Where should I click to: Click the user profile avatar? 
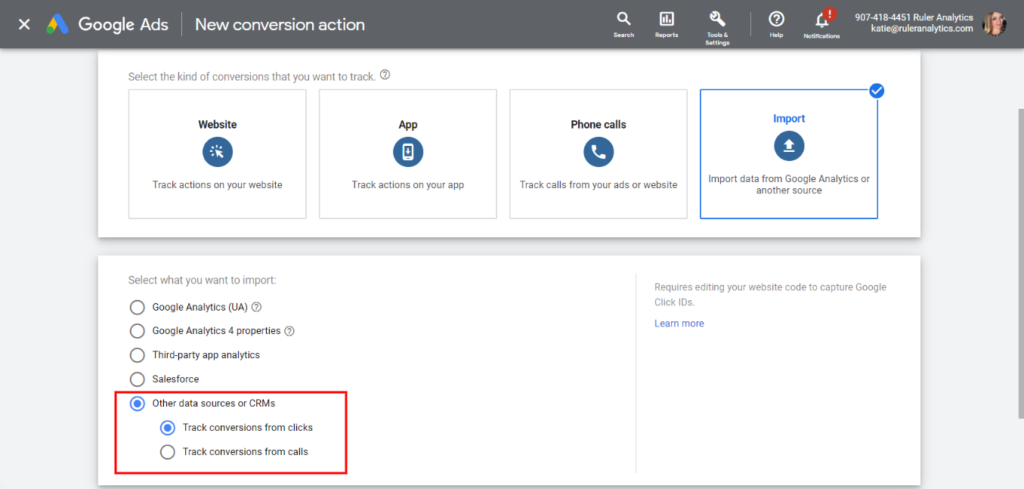(994, 23)
